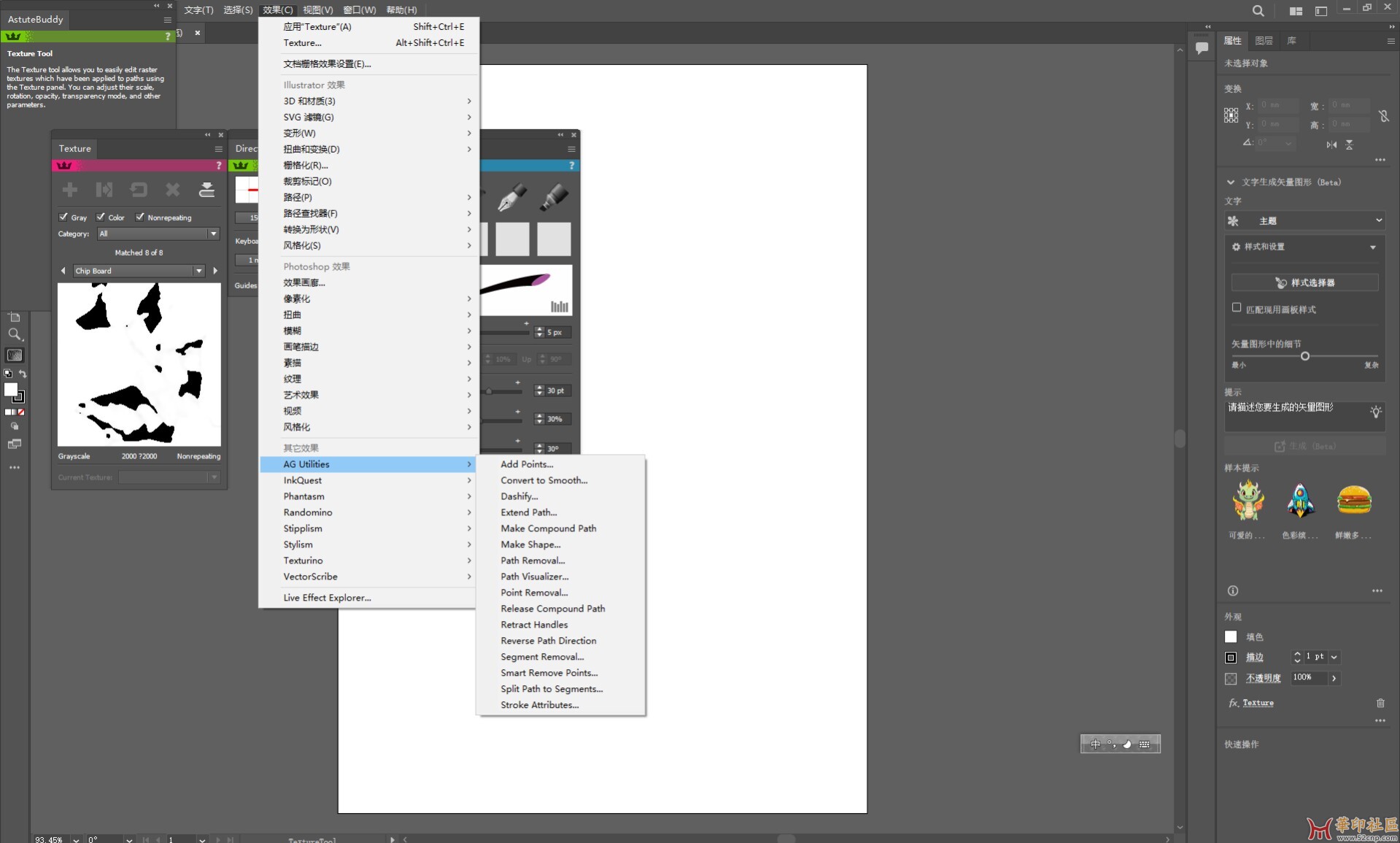Screen dimensions: 1400x843
Task: Click the Texture effect link
Action: coord(1258,703)
